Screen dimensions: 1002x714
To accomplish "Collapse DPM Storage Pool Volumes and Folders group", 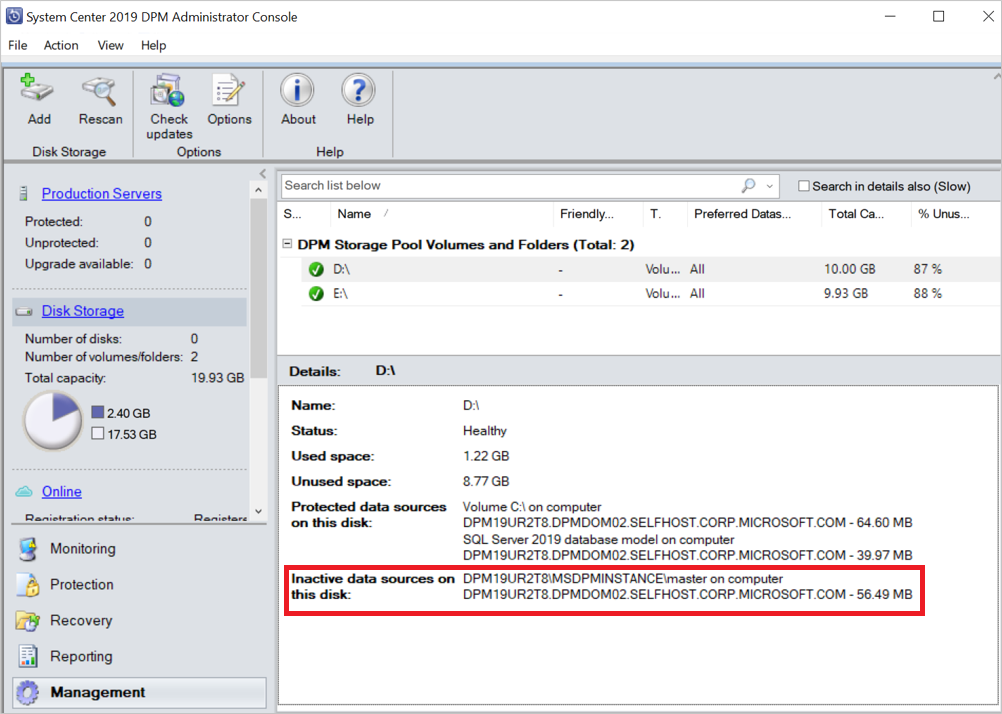I will 288,244.
